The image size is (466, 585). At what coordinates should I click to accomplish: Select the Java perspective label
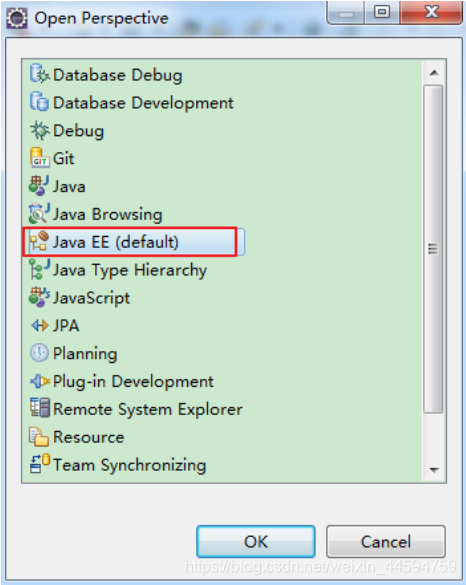point(69,187)
